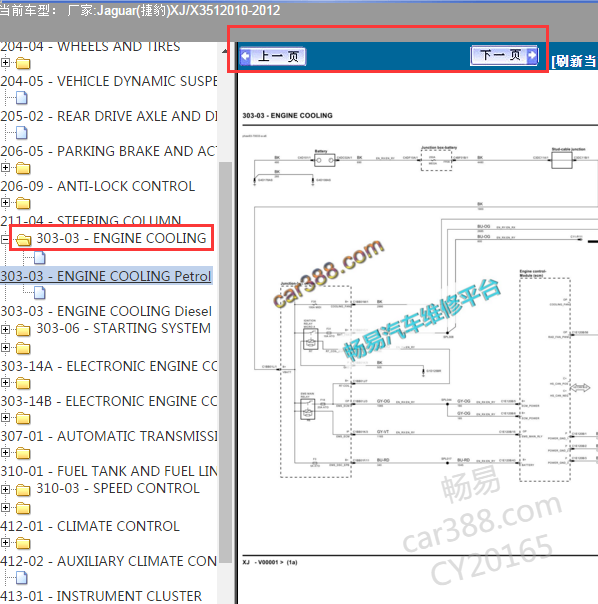
Task: Select 310-01 - FUEL TANK AND FUEL label
Action: pos(109,471)
